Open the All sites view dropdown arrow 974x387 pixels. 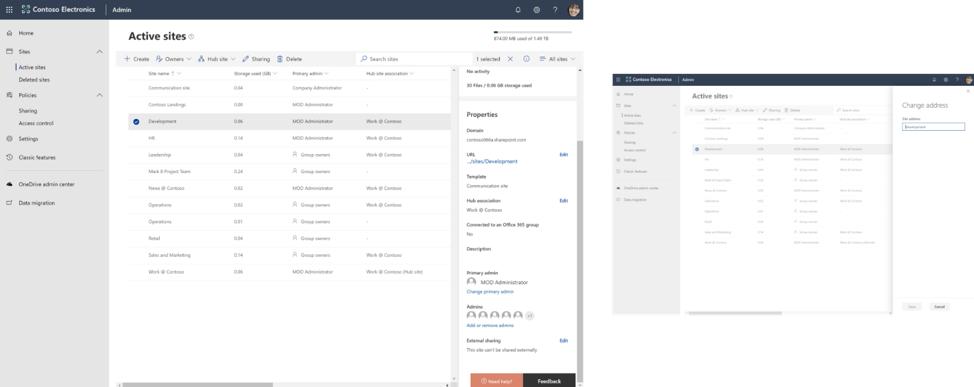(573, 59)
